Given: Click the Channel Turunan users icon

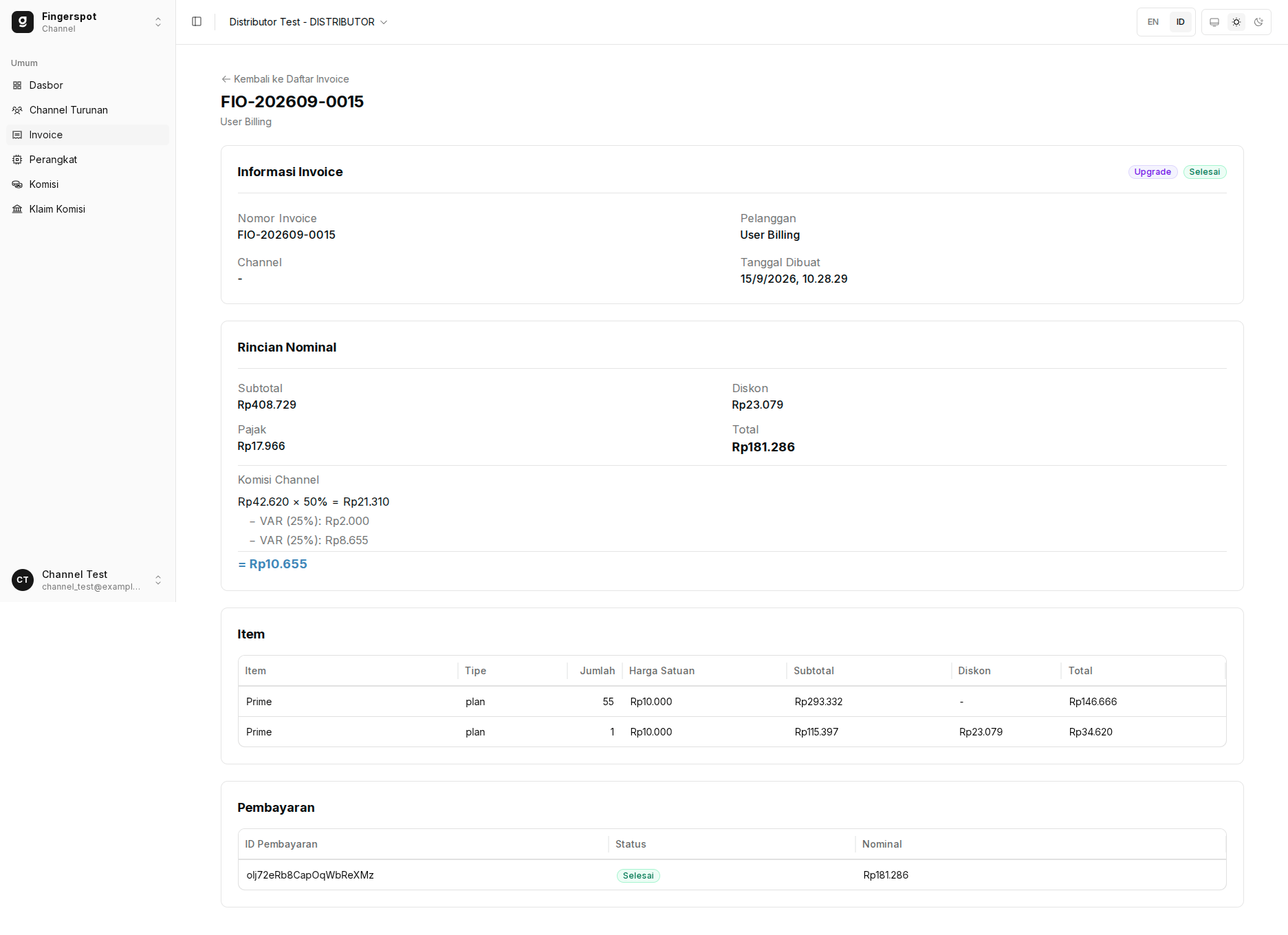Looking at the screenshot, I should point(17,110).
